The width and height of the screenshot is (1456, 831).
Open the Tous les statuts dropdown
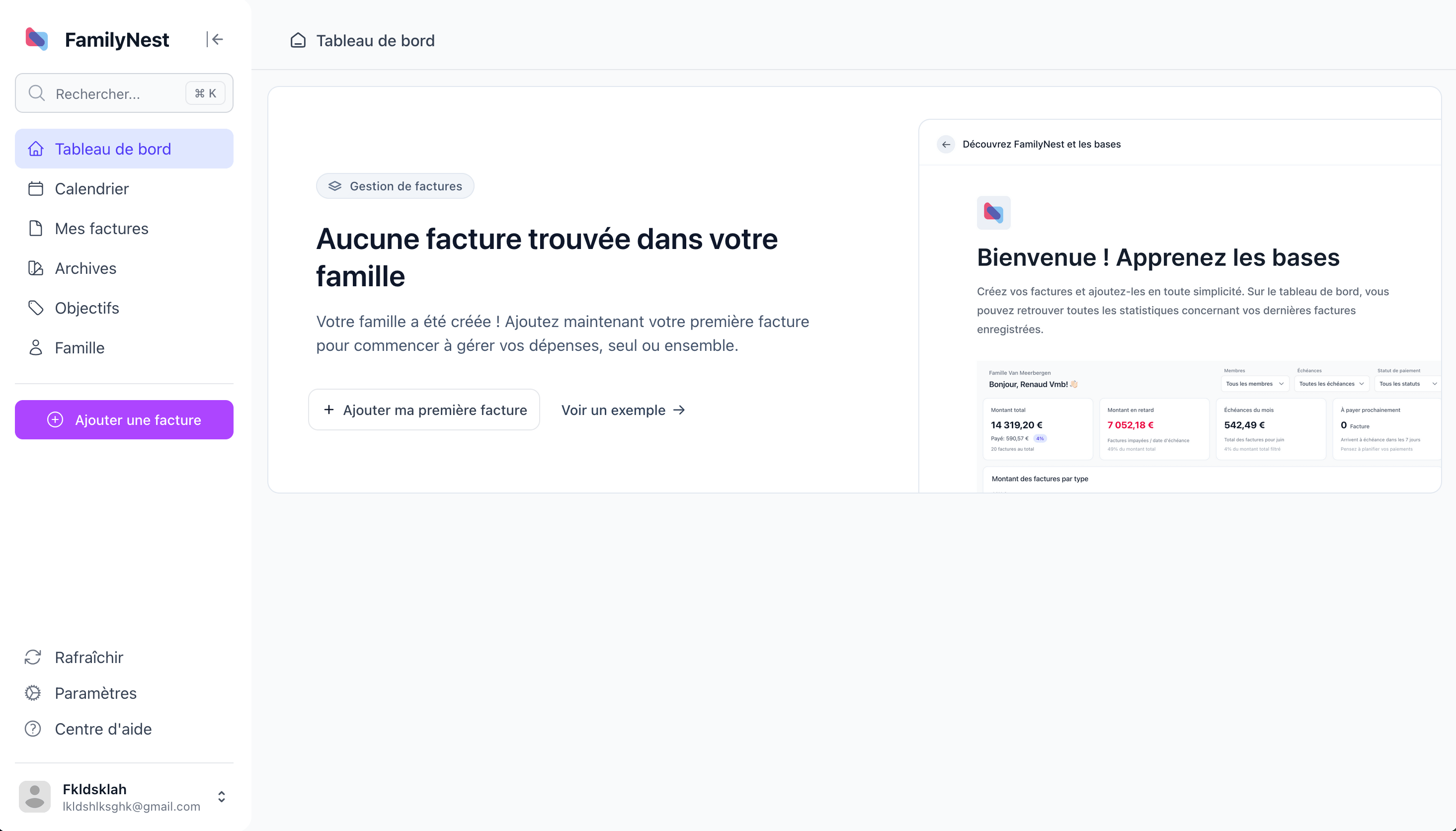point(1407,384)
